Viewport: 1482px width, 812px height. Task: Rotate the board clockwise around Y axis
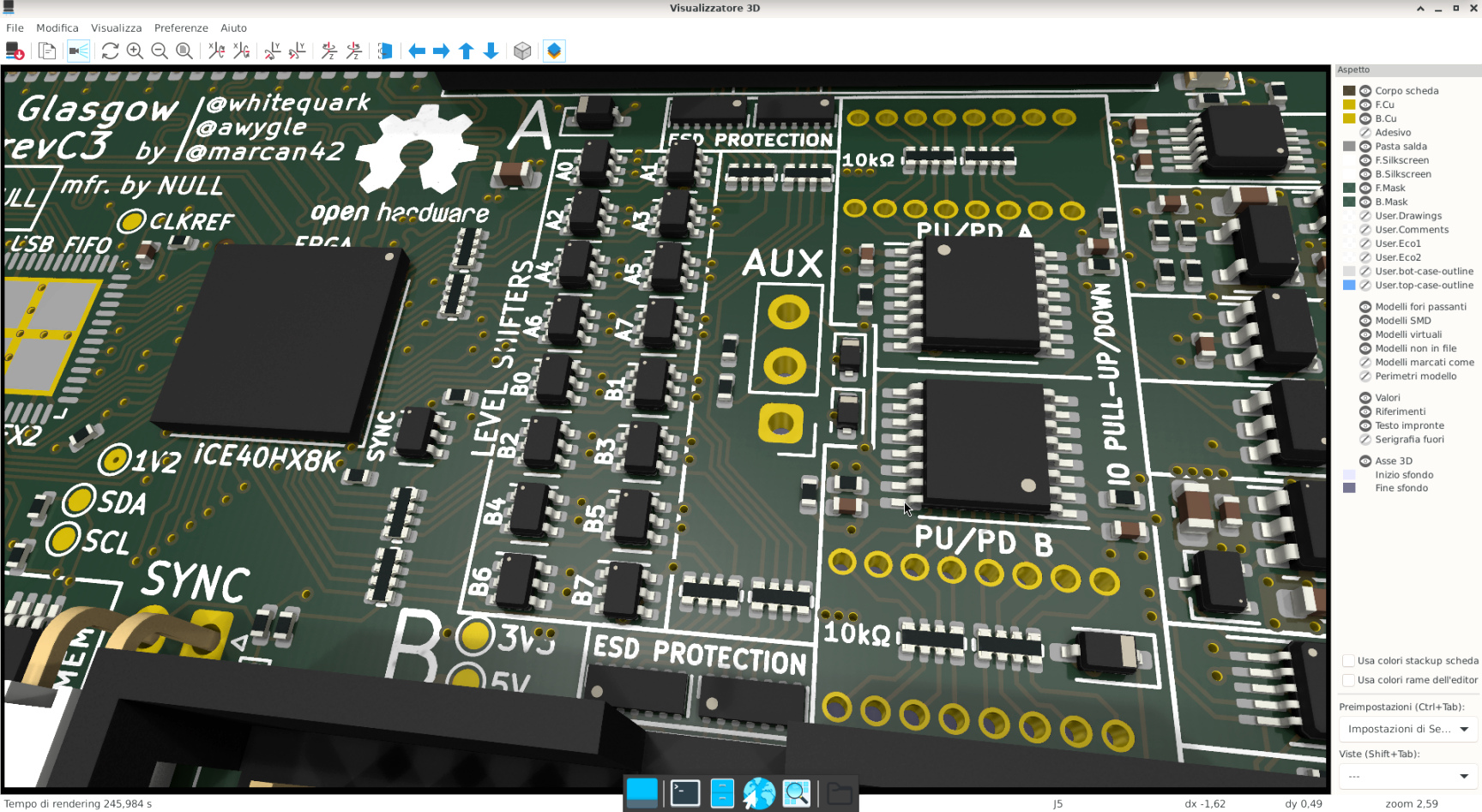click(273, 51)
